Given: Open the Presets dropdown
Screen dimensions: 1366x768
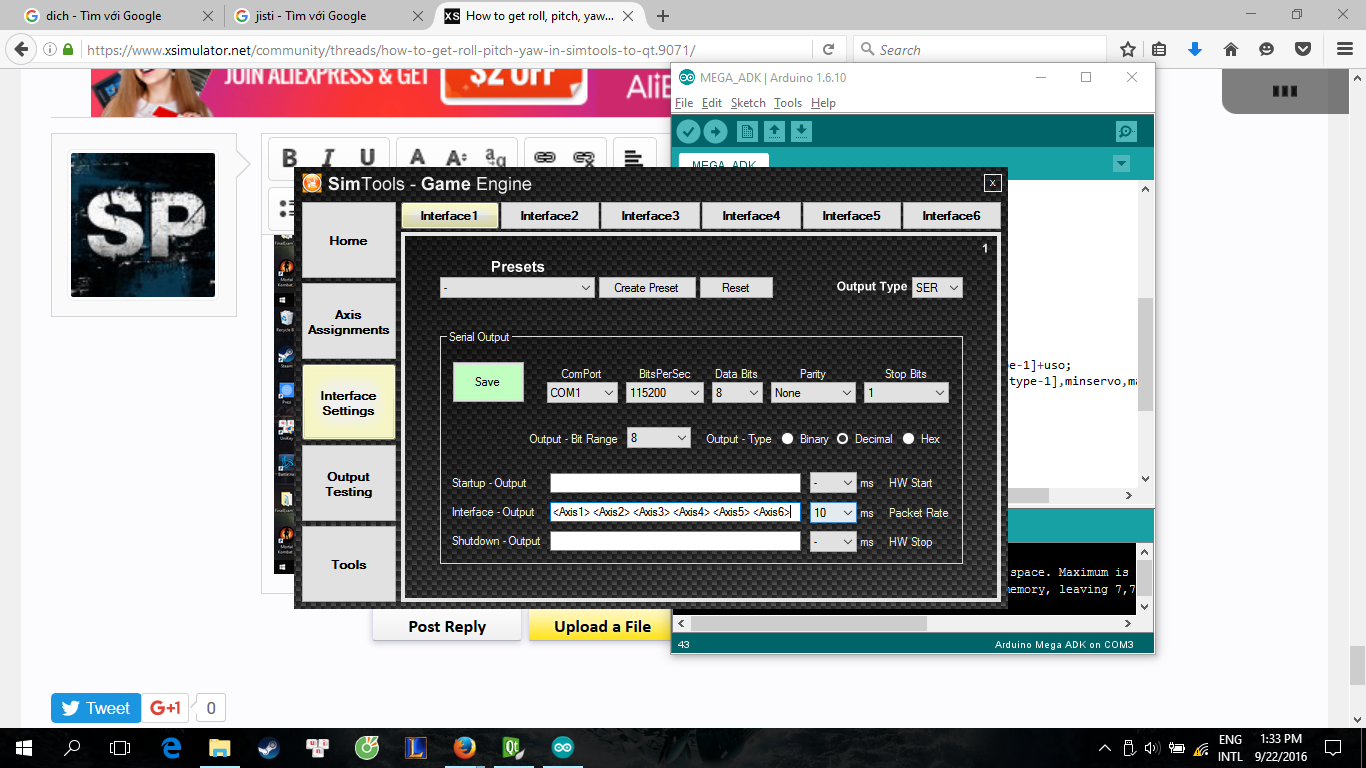Looking at the screenshot, I should coord(517,287).
